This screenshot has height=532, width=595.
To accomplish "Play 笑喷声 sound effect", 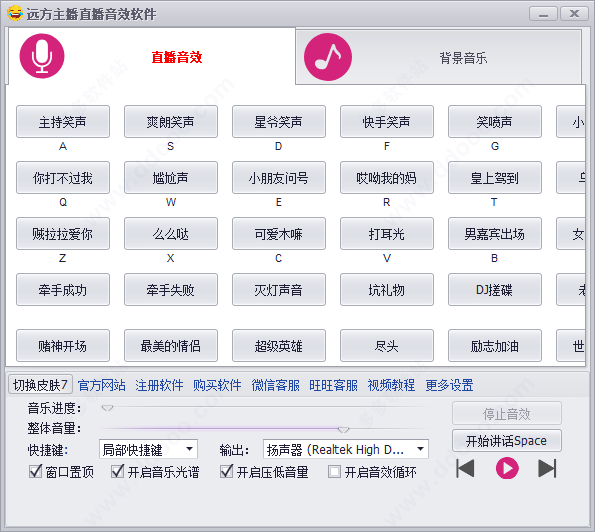I will click(495, 122).
